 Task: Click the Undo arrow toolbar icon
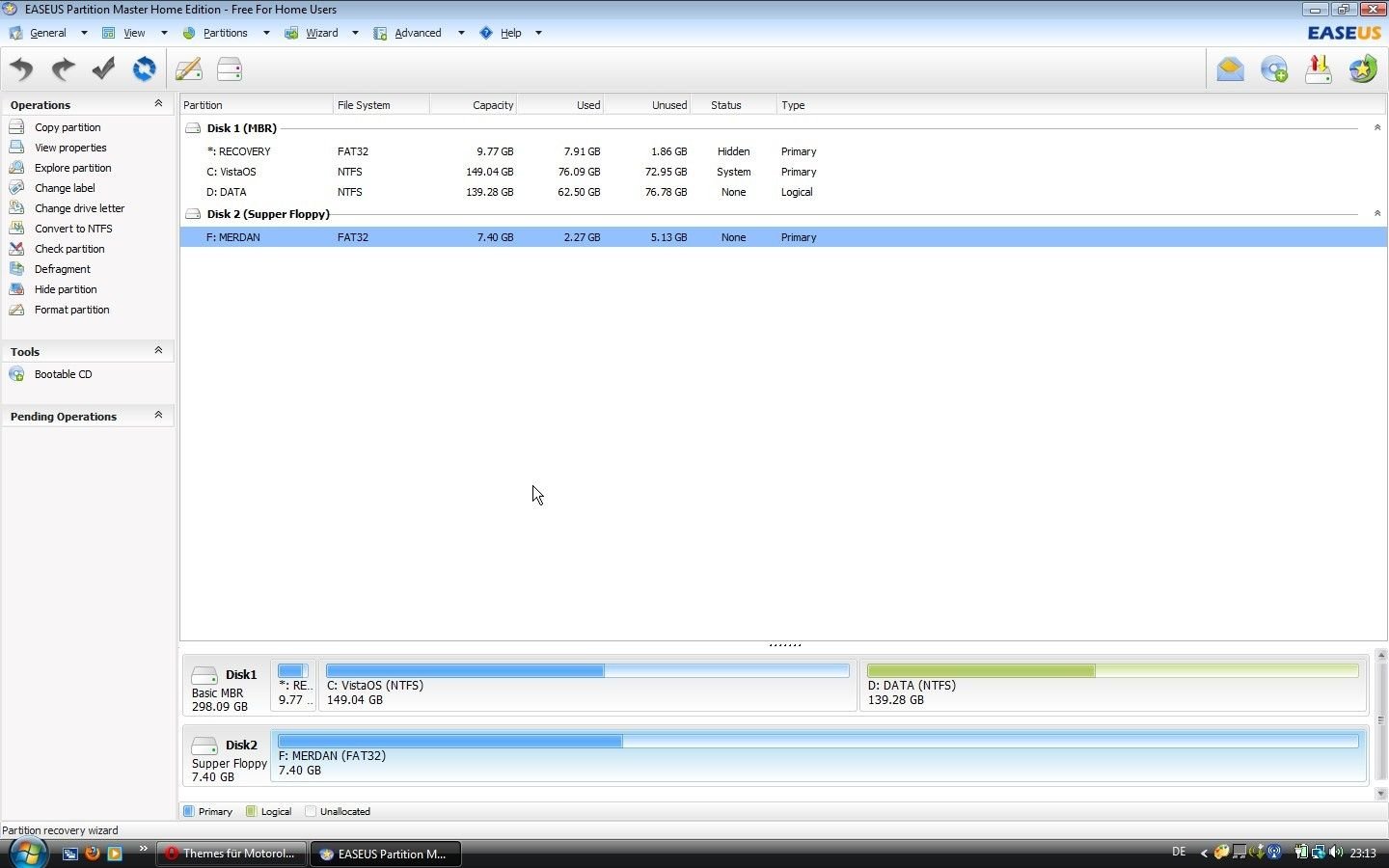point(21,69)
